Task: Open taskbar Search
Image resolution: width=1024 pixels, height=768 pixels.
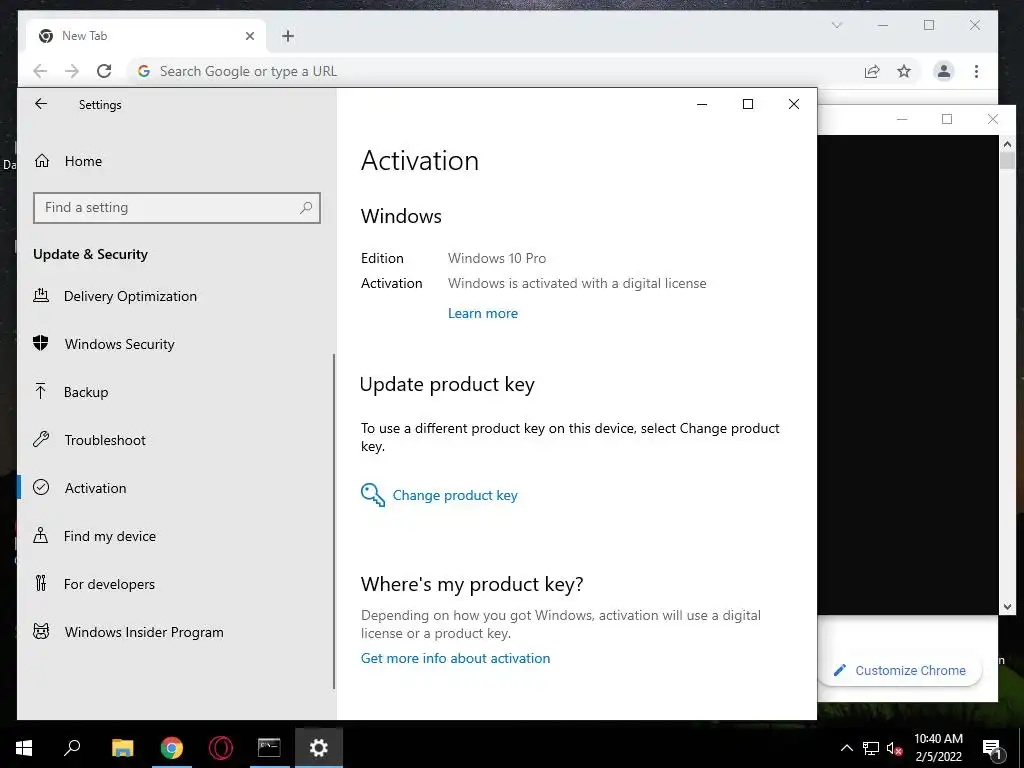Action: pyautogui.click(x=72, y=748)
